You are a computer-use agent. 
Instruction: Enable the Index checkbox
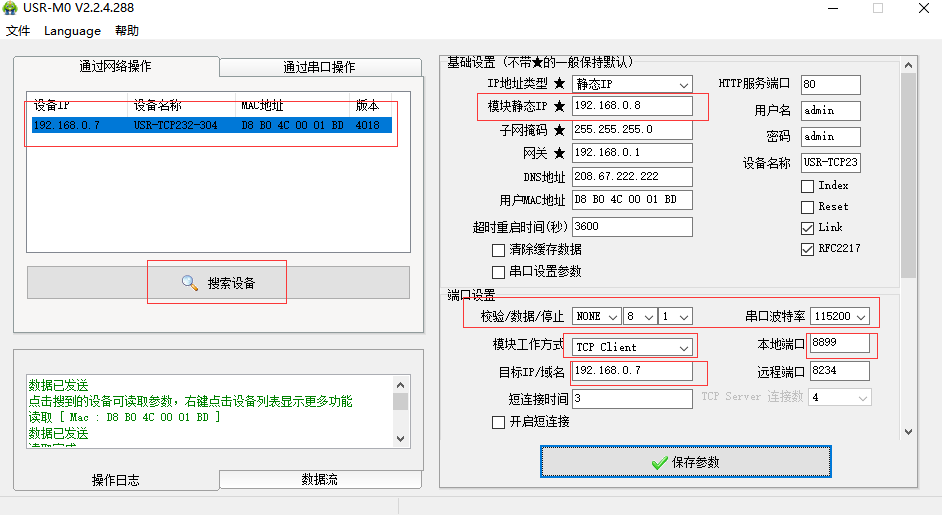pyautogui.click(x=807, y=186)
